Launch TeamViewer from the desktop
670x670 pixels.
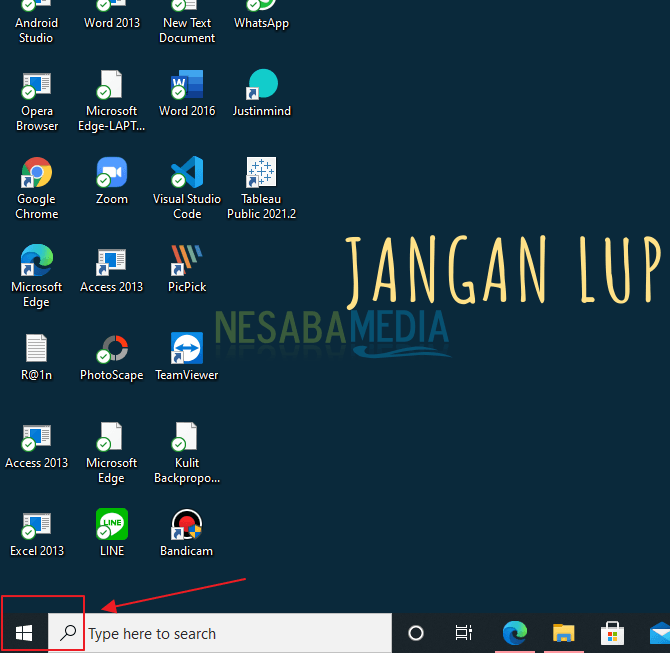[187, 357]
